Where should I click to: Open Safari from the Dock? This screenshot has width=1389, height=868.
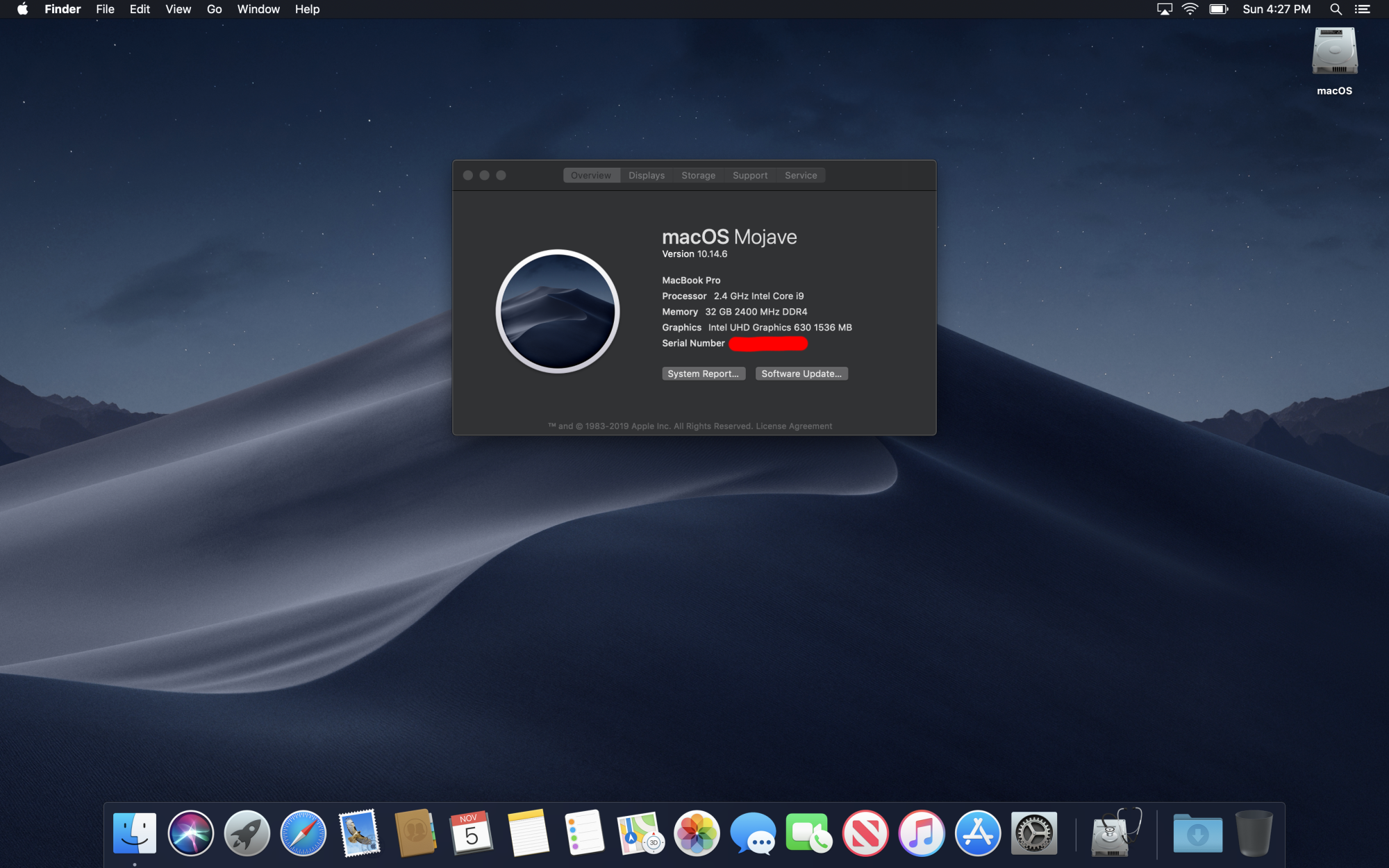[303, 833]
